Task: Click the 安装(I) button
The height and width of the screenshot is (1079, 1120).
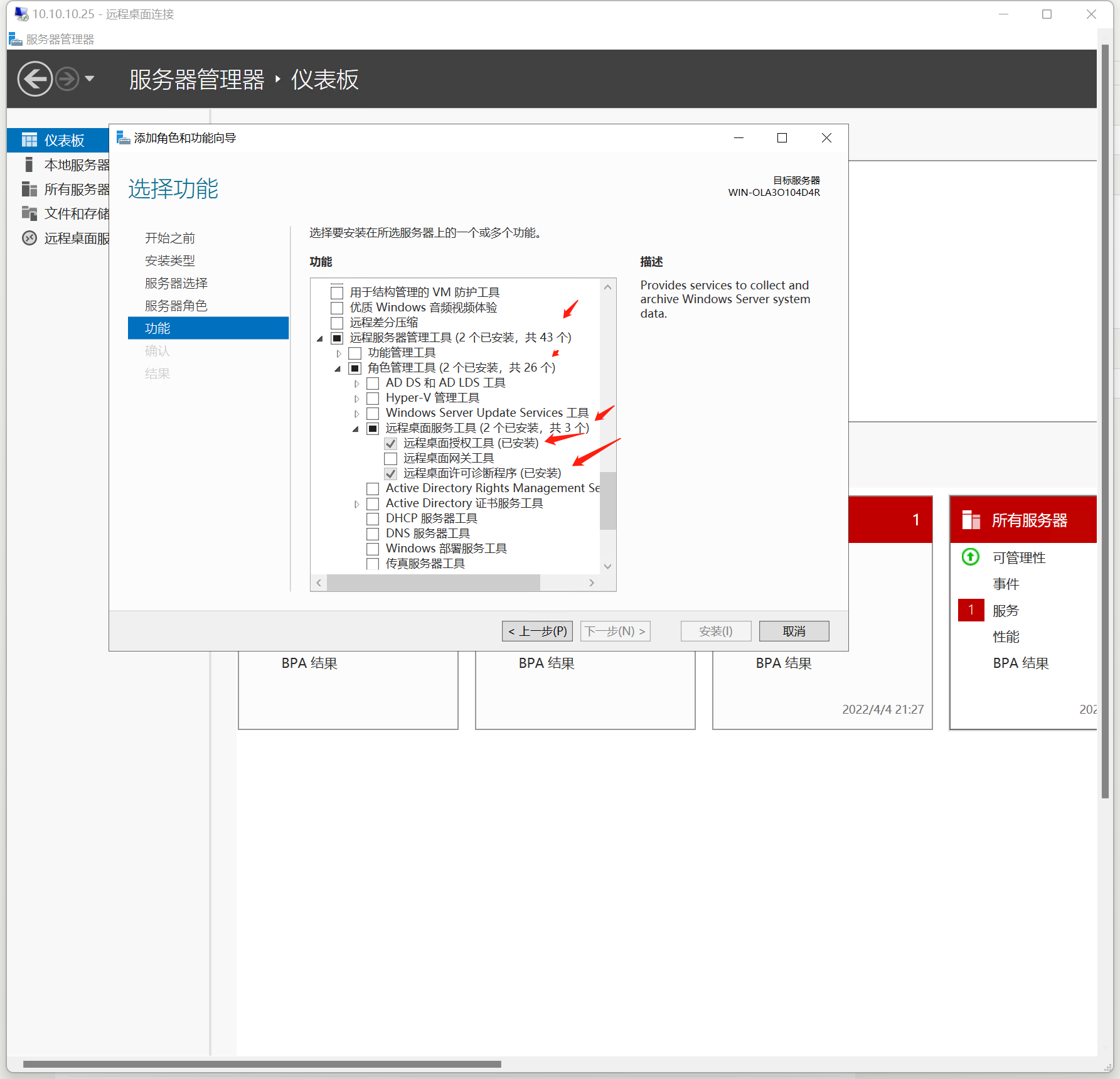Action: click(x=715, y=631)
